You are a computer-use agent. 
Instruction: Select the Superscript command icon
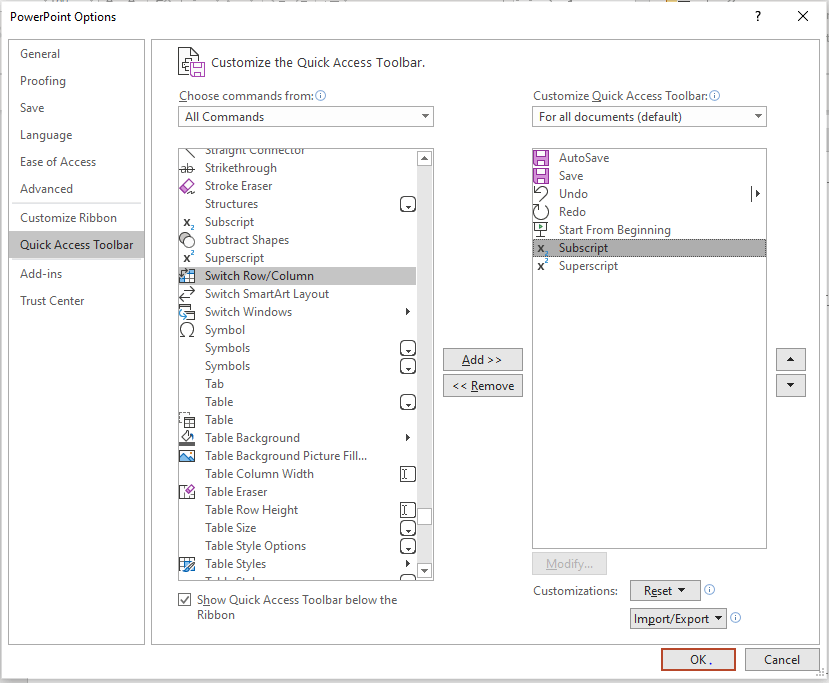[x=187, y=257]
